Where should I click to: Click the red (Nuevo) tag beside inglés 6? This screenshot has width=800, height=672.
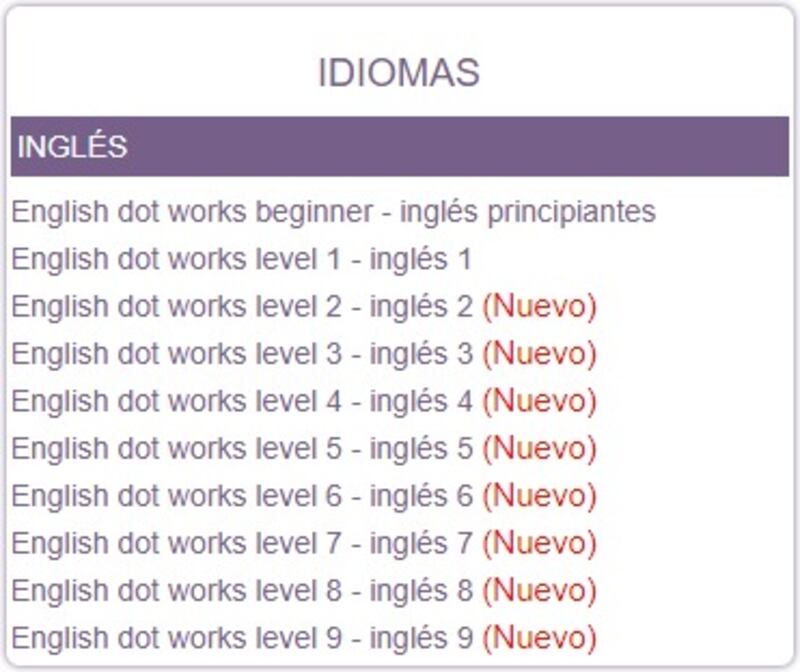coord(539,496)
